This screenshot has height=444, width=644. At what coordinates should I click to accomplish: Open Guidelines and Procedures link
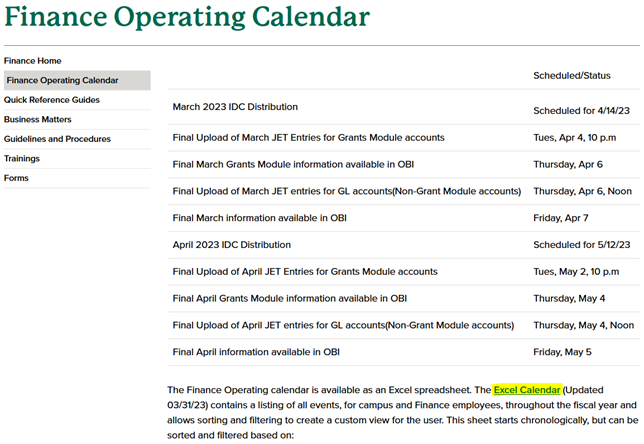[x=57, y=139]
